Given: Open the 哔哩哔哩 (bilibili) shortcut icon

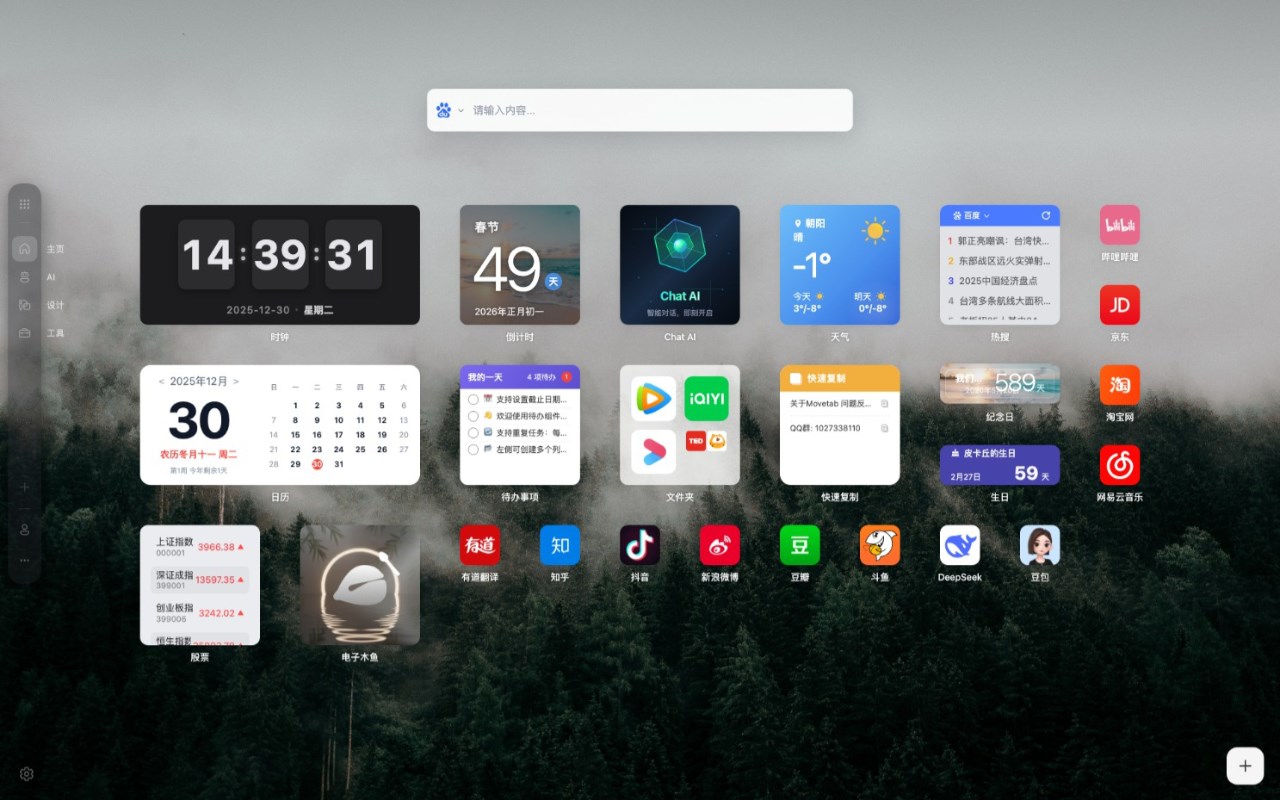Looking at the screenshot, I should tap(1119, 225).
